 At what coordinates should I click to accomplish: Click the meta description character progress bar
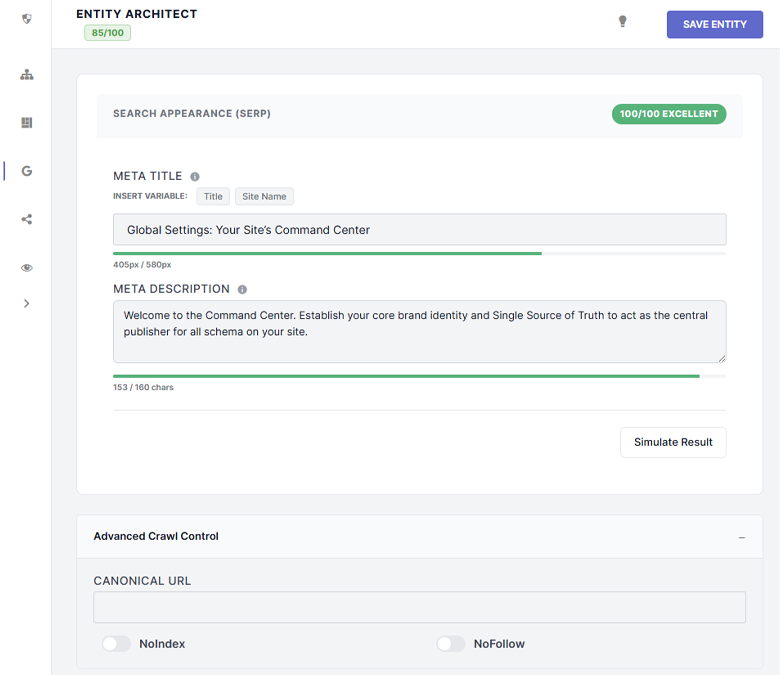[420, 376]
